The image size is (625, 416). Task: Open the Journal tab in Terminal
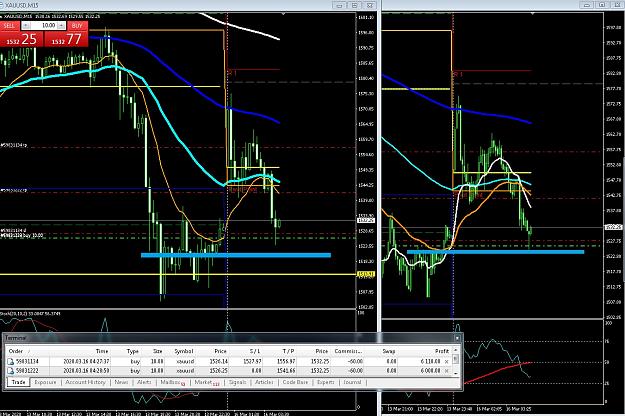coord(352,382)
